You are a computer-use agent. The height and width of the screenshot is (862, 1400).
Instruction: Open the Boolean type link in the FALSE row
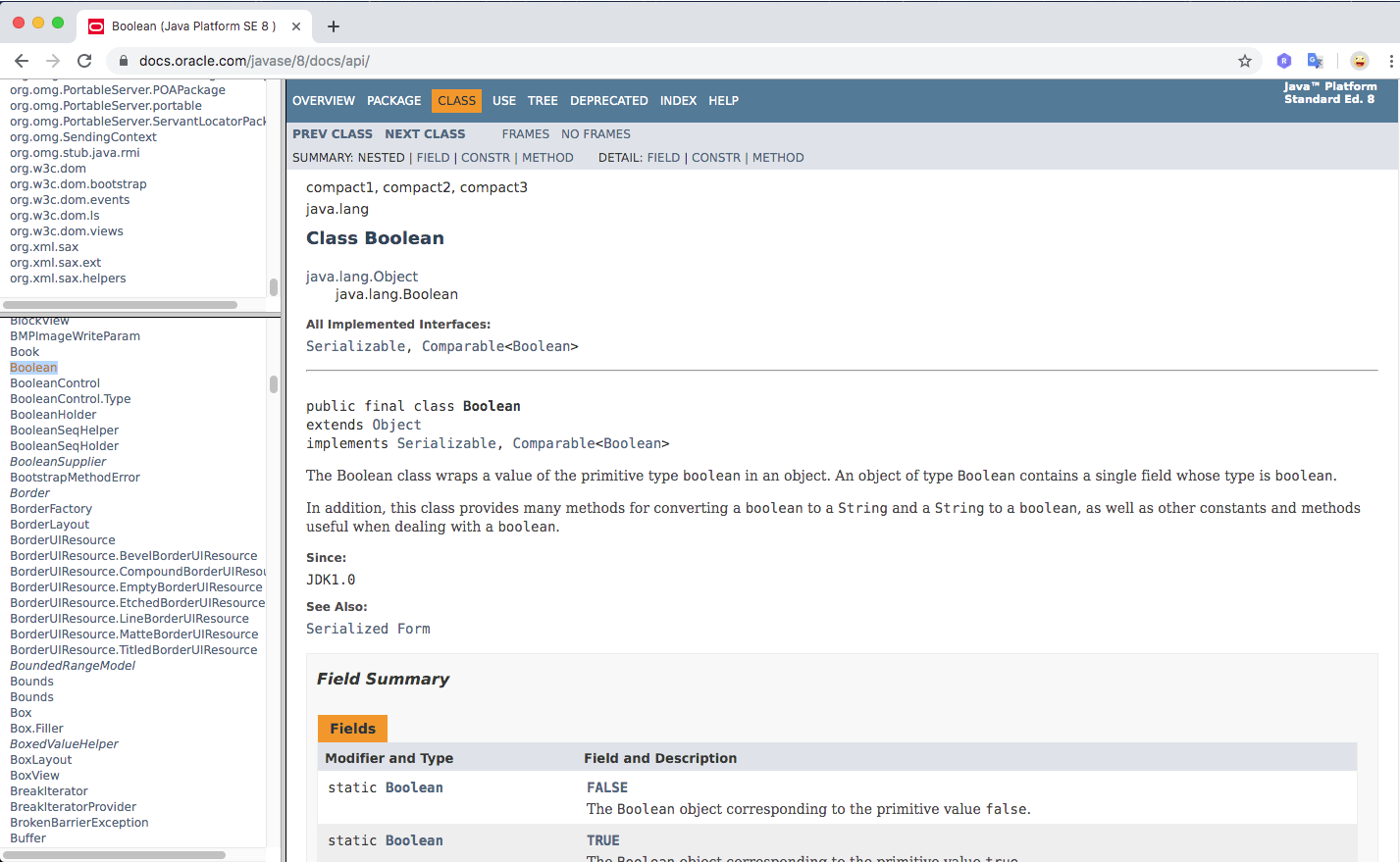[414, 787]
